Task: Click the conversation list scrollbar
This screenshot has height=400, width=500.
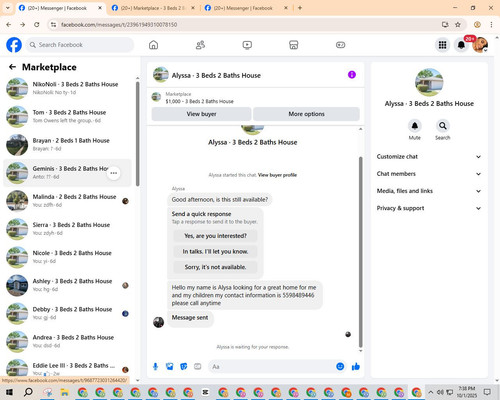Action: click(137, 133)
